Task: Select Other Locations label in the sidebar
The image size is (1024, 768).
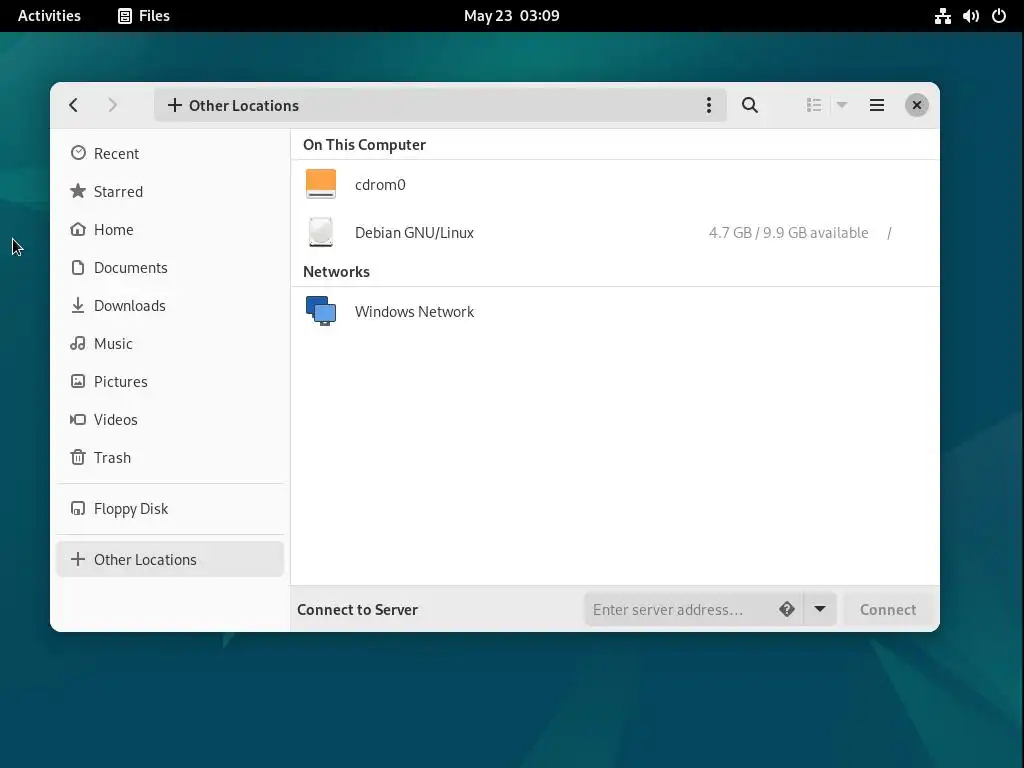Action: tap(145, 560)
